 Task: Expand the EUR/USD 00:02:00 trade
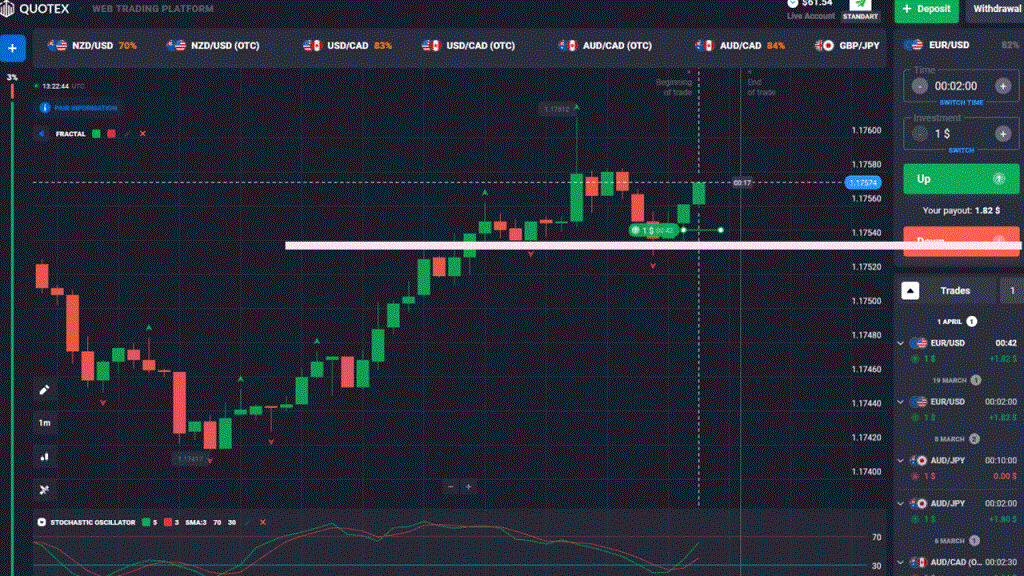pyautogui.click(x=901, y=402)
